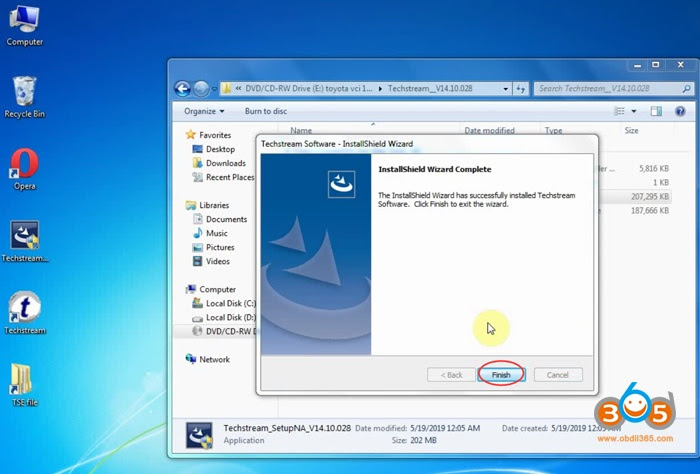Open Explorer help question mark icon

pos(680,111)
